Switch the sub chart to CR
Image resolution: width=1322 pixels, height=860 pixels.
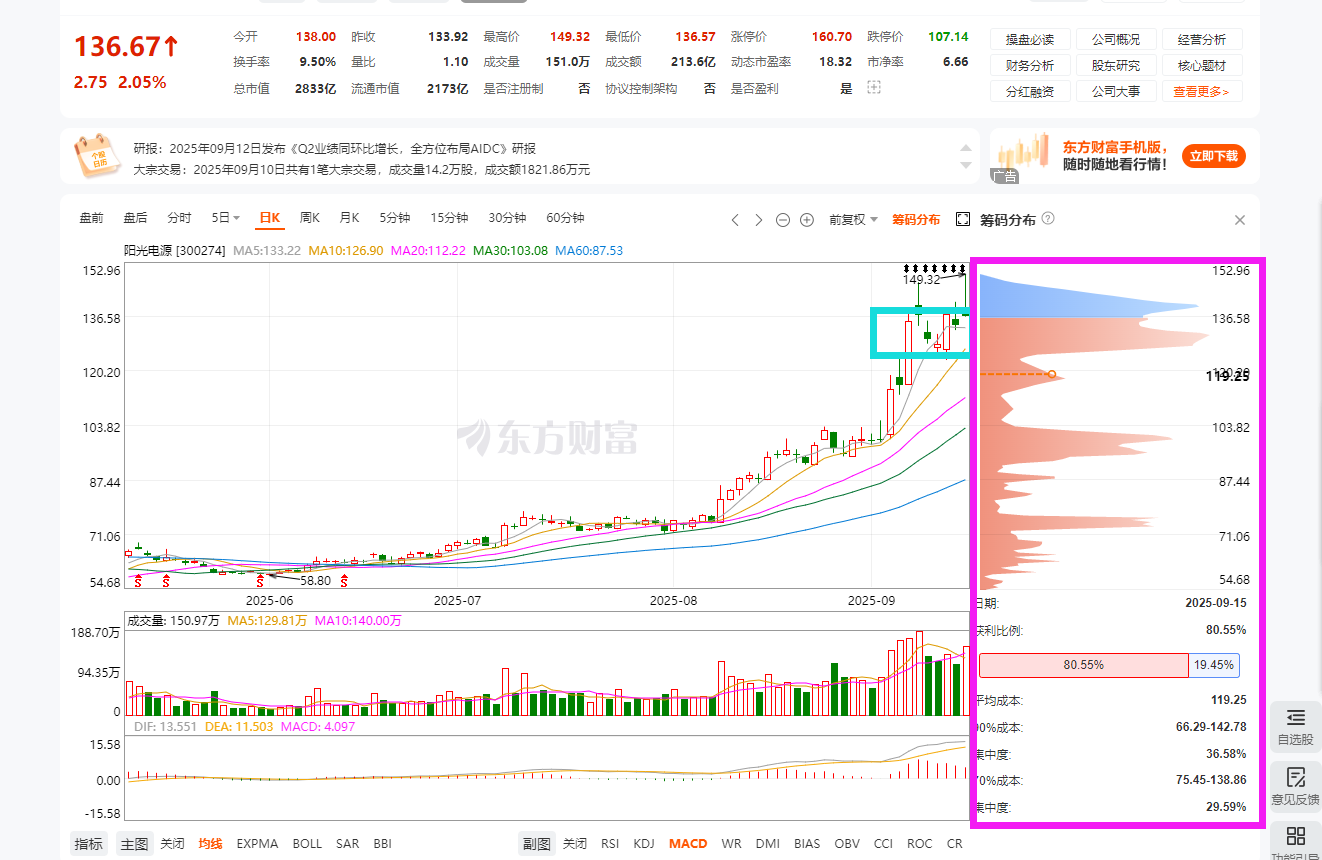[955, 844]
